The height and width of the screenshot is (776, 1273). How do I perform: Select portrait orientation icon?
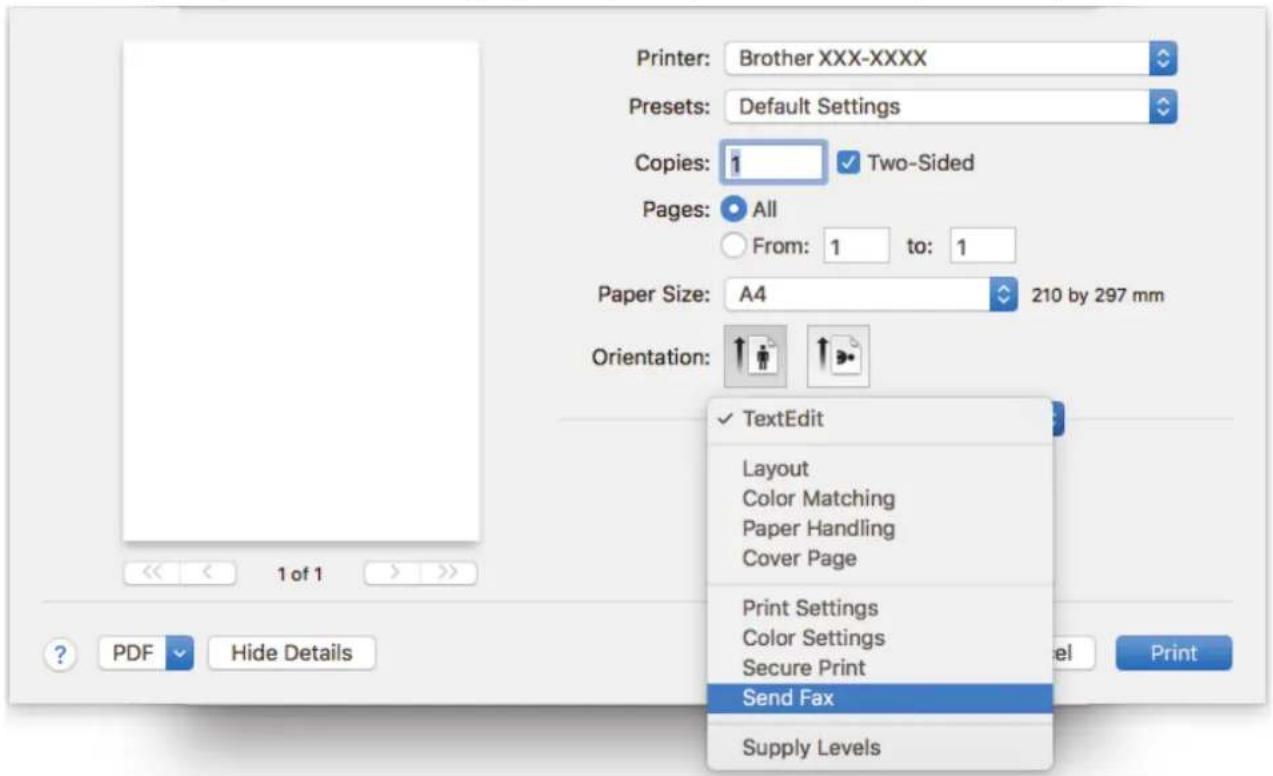755,356
